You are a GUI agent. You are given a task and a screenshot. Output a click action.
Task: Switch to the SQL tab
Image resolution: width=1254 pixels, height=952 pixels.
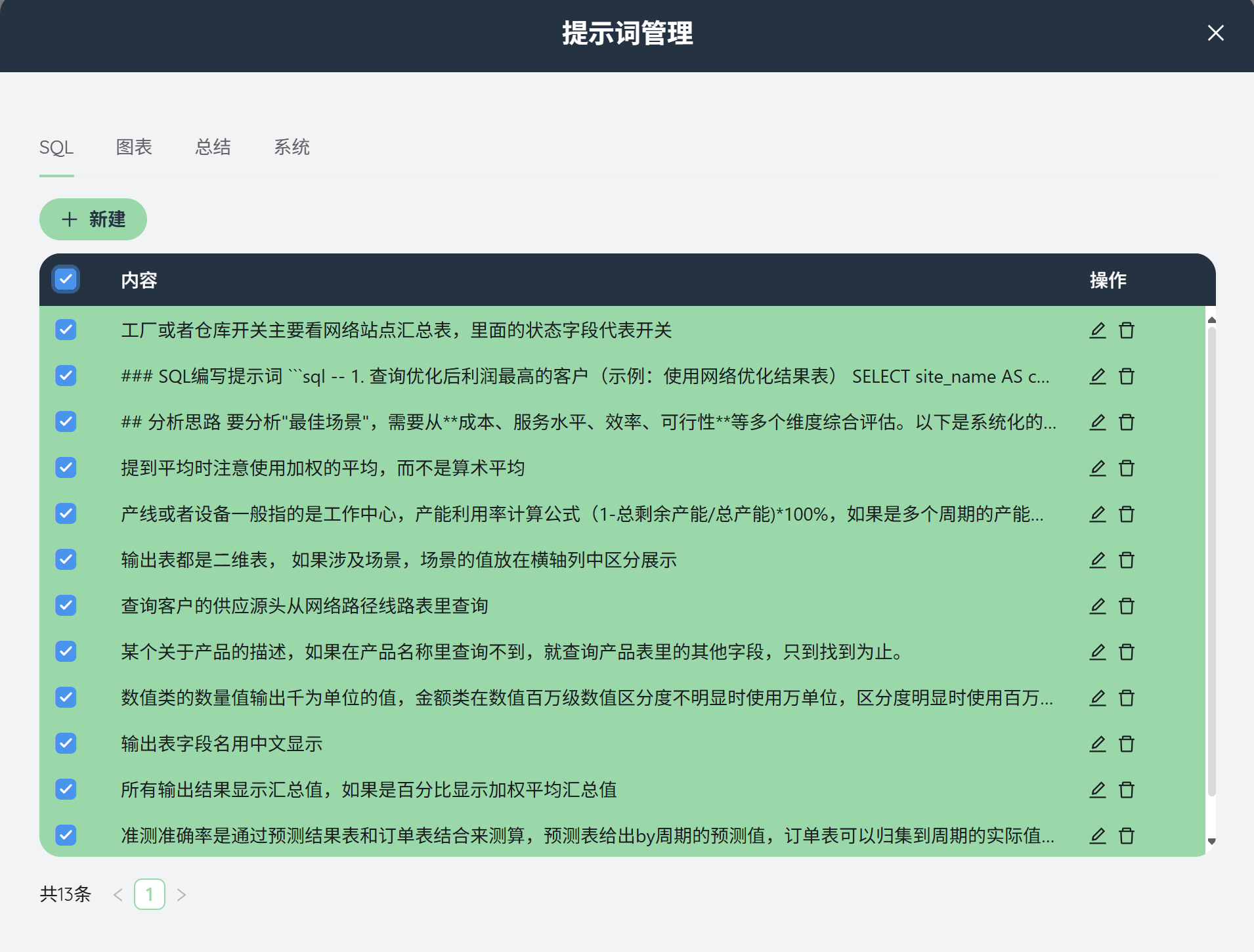coord(56,148)
